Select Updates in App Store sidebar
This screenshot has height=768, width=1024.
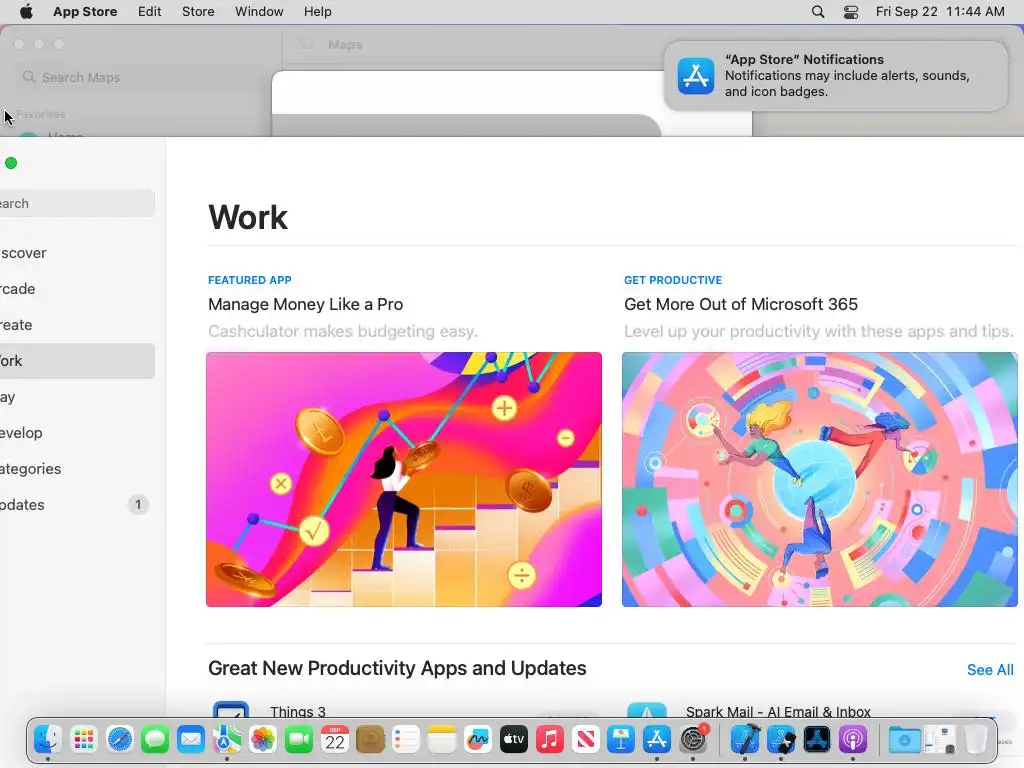coord(77,505)
